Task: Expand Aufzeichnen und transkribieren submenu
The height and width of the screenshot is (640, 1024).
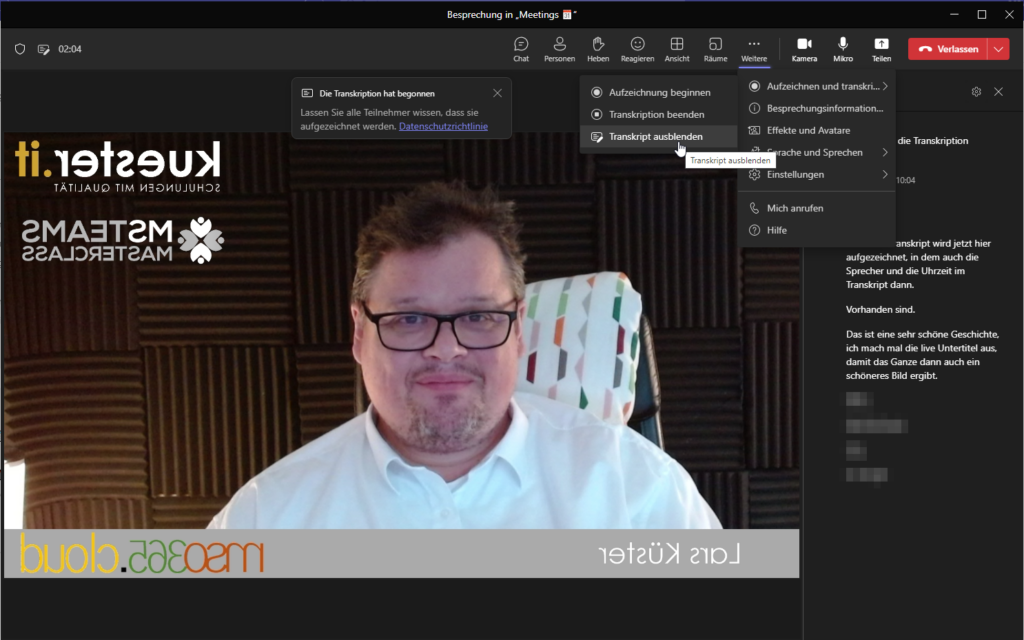Action: tap(817, 86)
